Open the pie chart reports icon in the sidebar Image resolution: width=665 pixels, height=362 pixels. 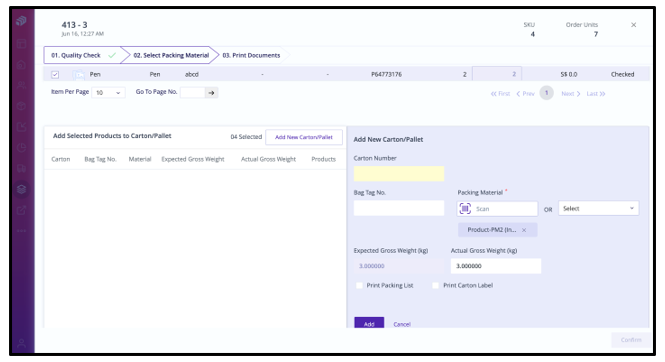[21, 148]
